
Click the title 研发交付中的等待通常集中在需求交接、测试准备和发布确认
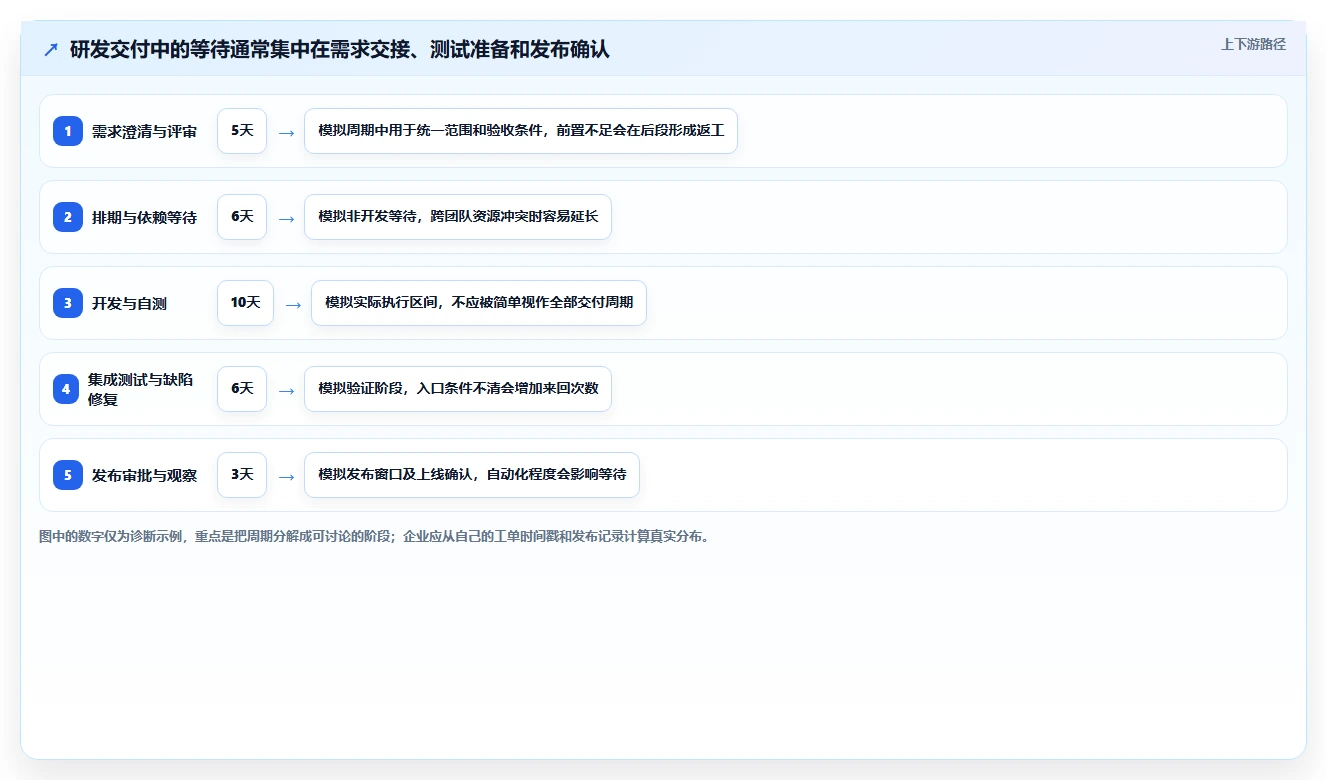(339, 49)
